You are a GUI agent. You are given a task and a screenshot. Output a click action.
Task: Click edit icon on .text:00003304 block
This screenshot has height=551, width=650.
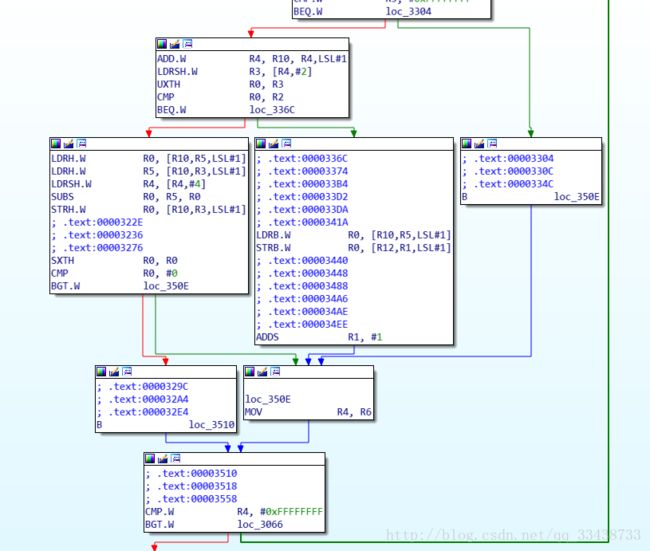pos(479,144)
